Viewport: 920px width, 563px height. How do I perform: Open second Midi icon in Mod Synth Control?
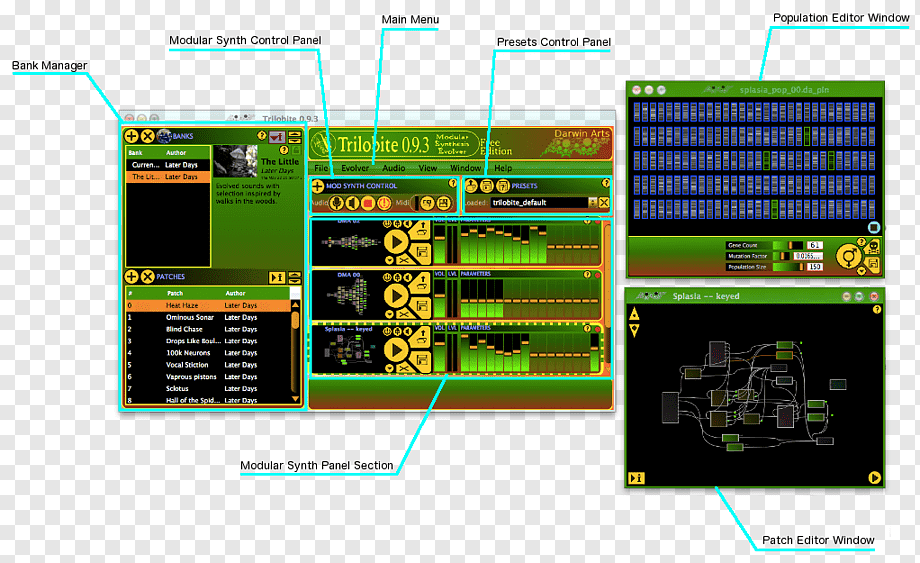(x=444, y=203)
